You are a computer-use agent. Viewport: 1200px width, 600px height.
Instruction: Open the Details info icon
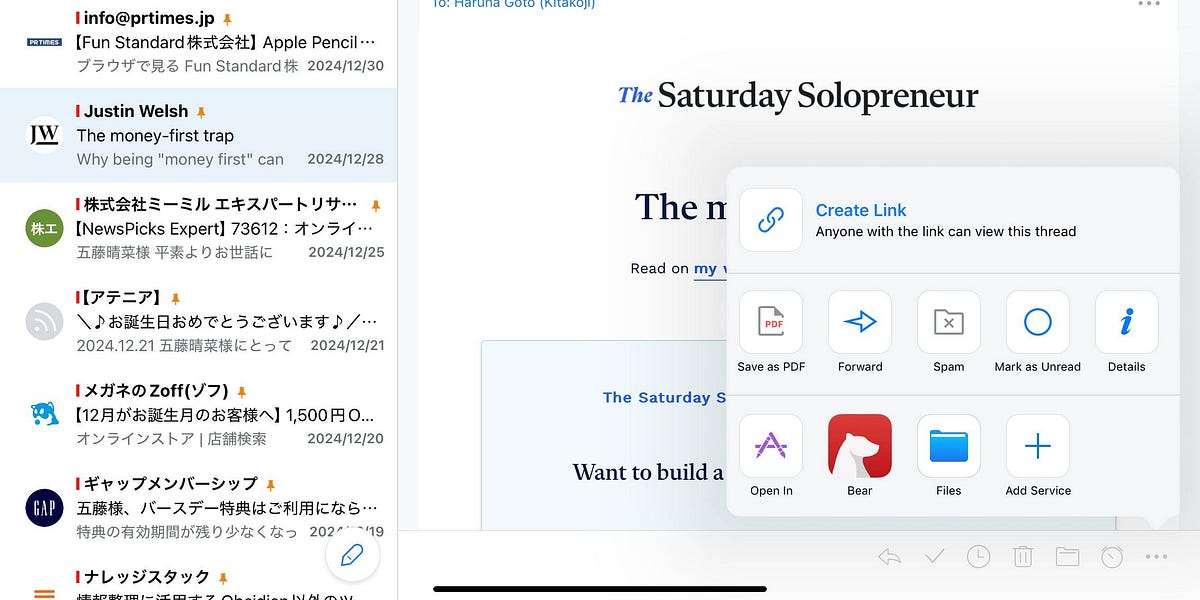pos(1127,322)
